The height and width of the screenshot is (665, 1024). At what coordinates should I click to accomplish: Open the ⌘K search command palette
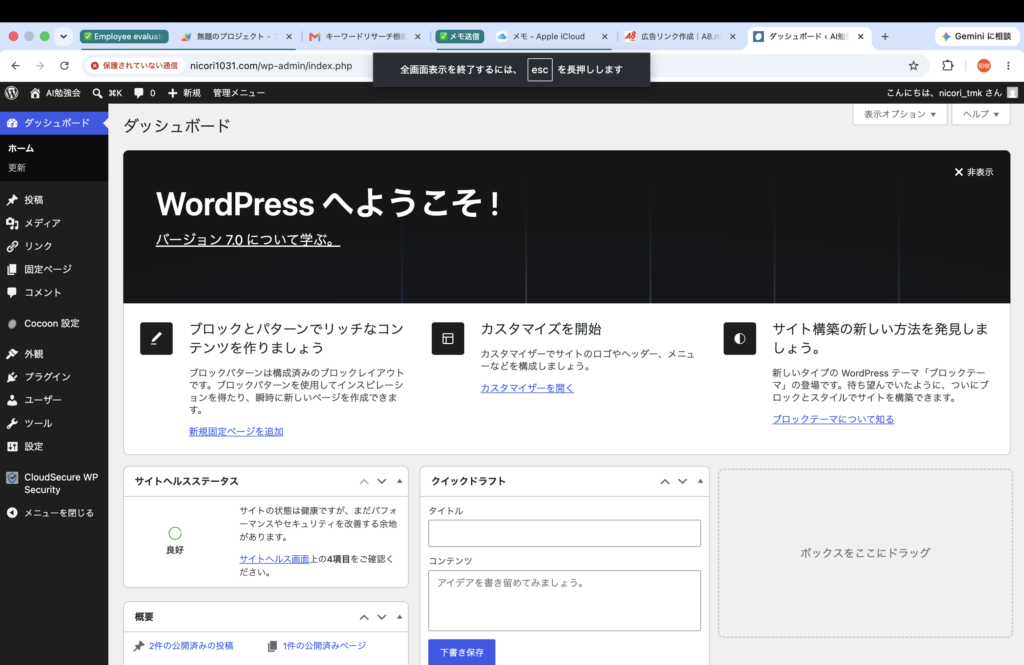click(107, 93)
